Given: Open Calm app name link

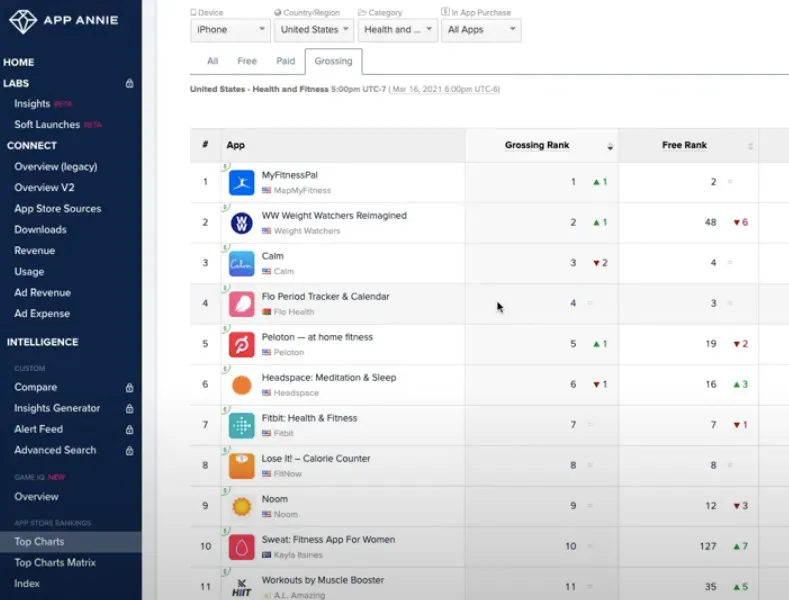Looking at the screenshot, I should point(273,256).
